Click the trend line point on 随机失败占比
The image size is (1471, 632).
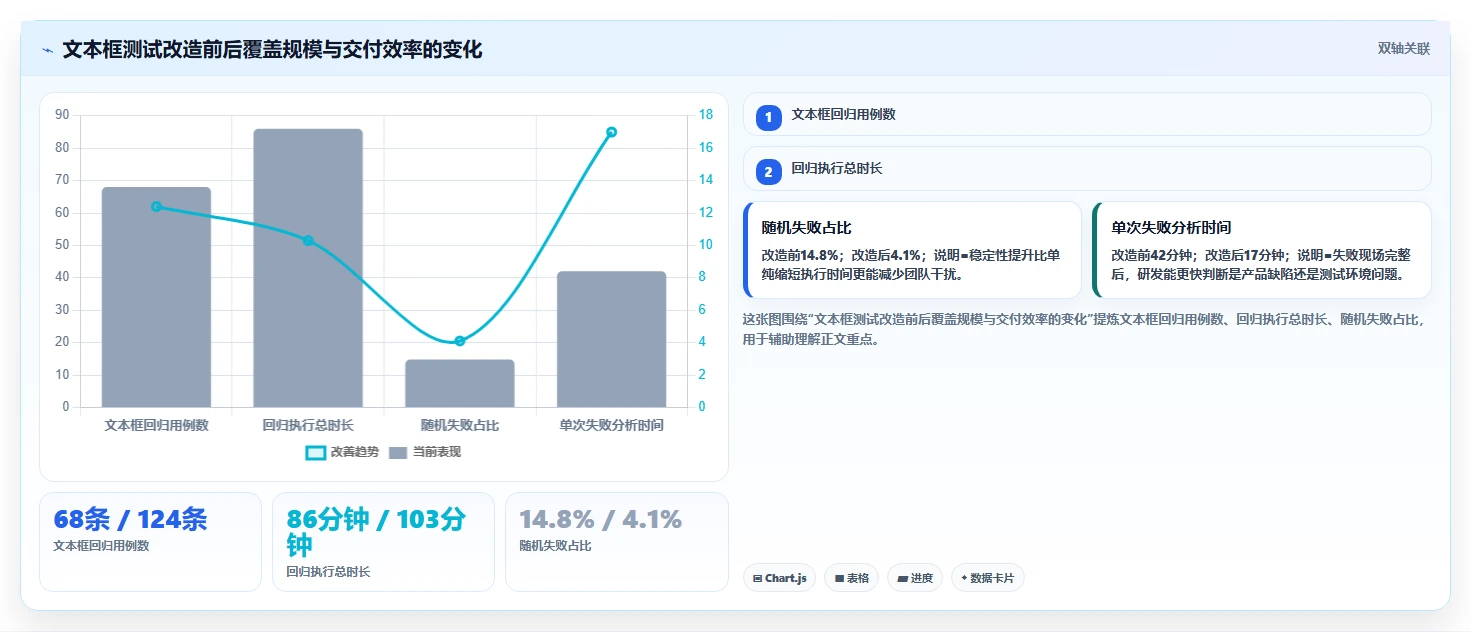(460, 341)
